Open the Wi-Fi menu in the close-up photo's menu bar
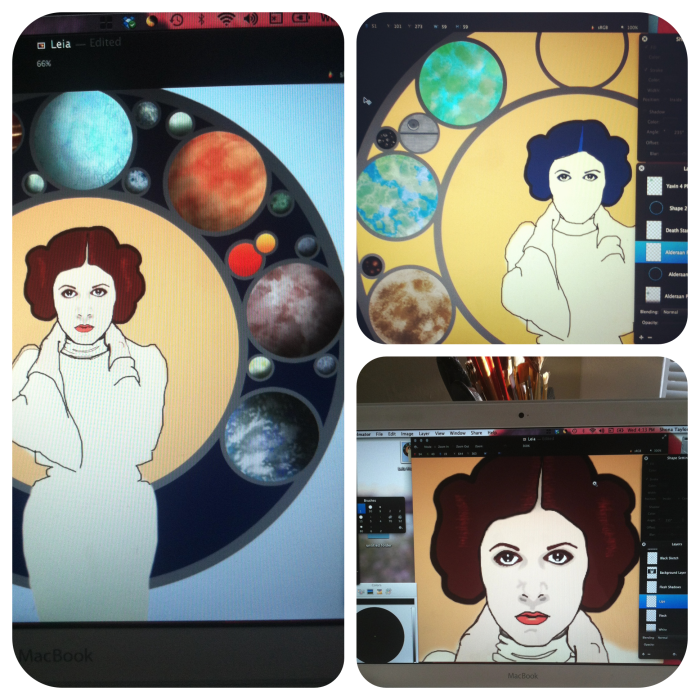Viewport: 700px width, 700px height. point(226,19)
